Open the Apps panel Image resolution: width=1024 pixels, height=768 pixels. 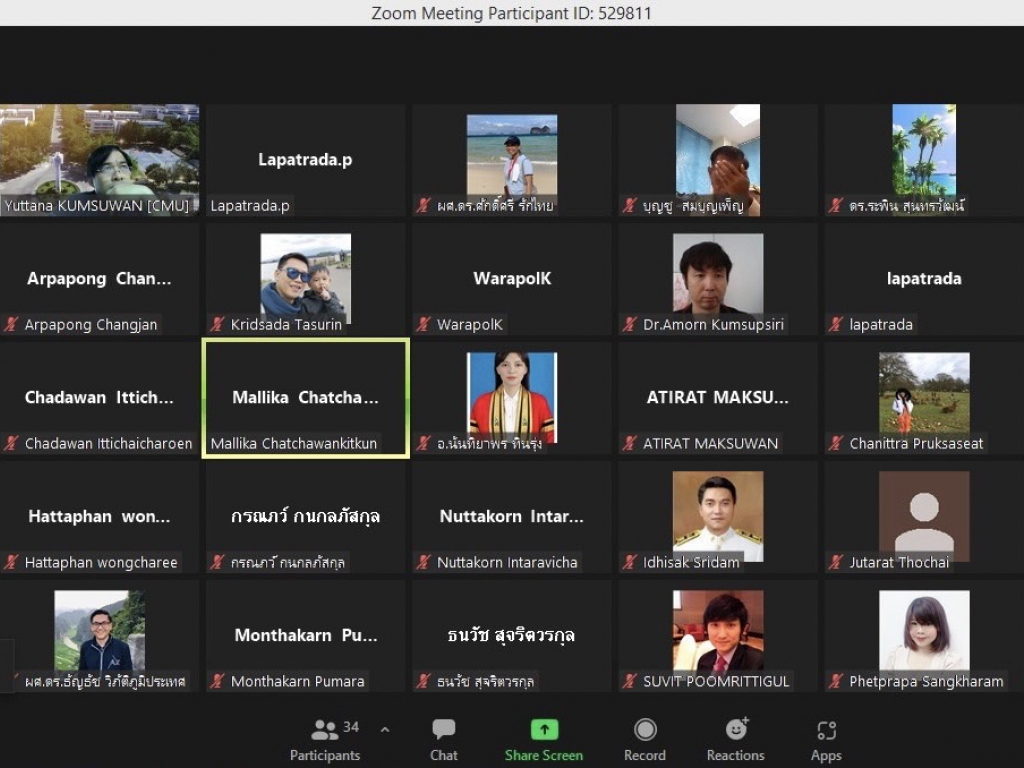pyautogui.click(x=826, y=730)
